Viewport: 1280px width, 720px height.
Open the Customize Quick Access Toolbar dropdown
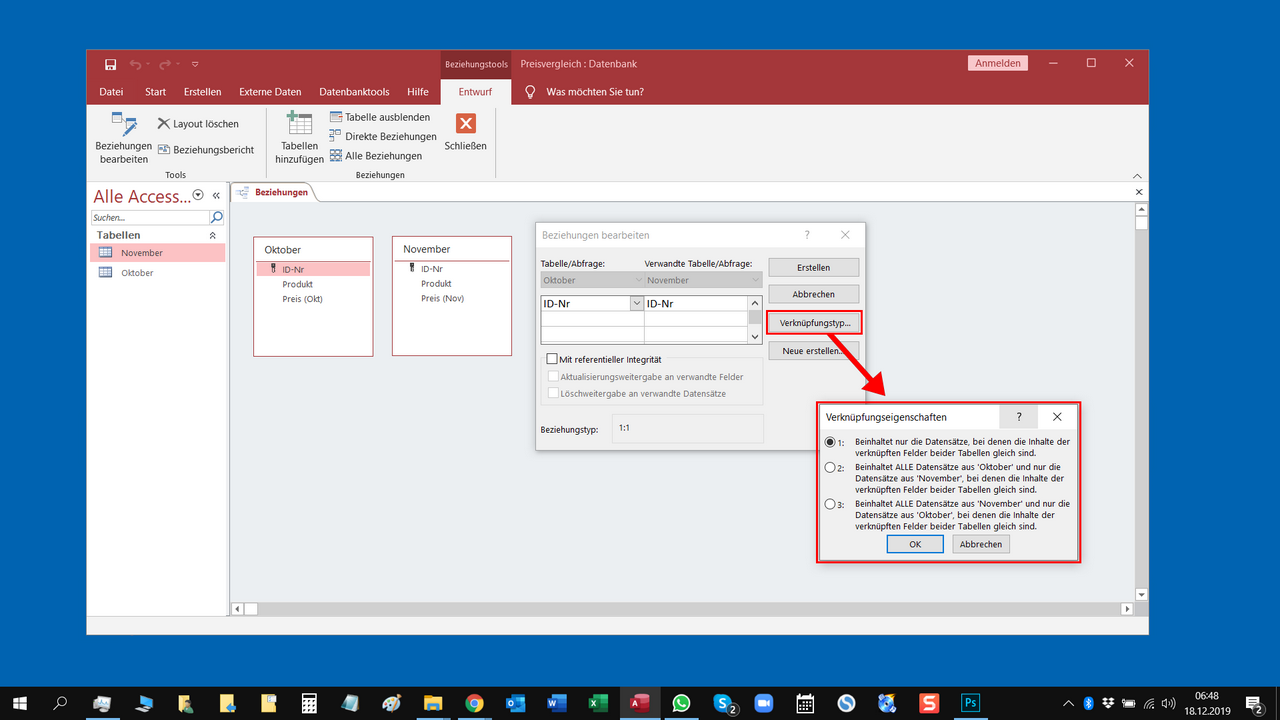coord(195,64)
